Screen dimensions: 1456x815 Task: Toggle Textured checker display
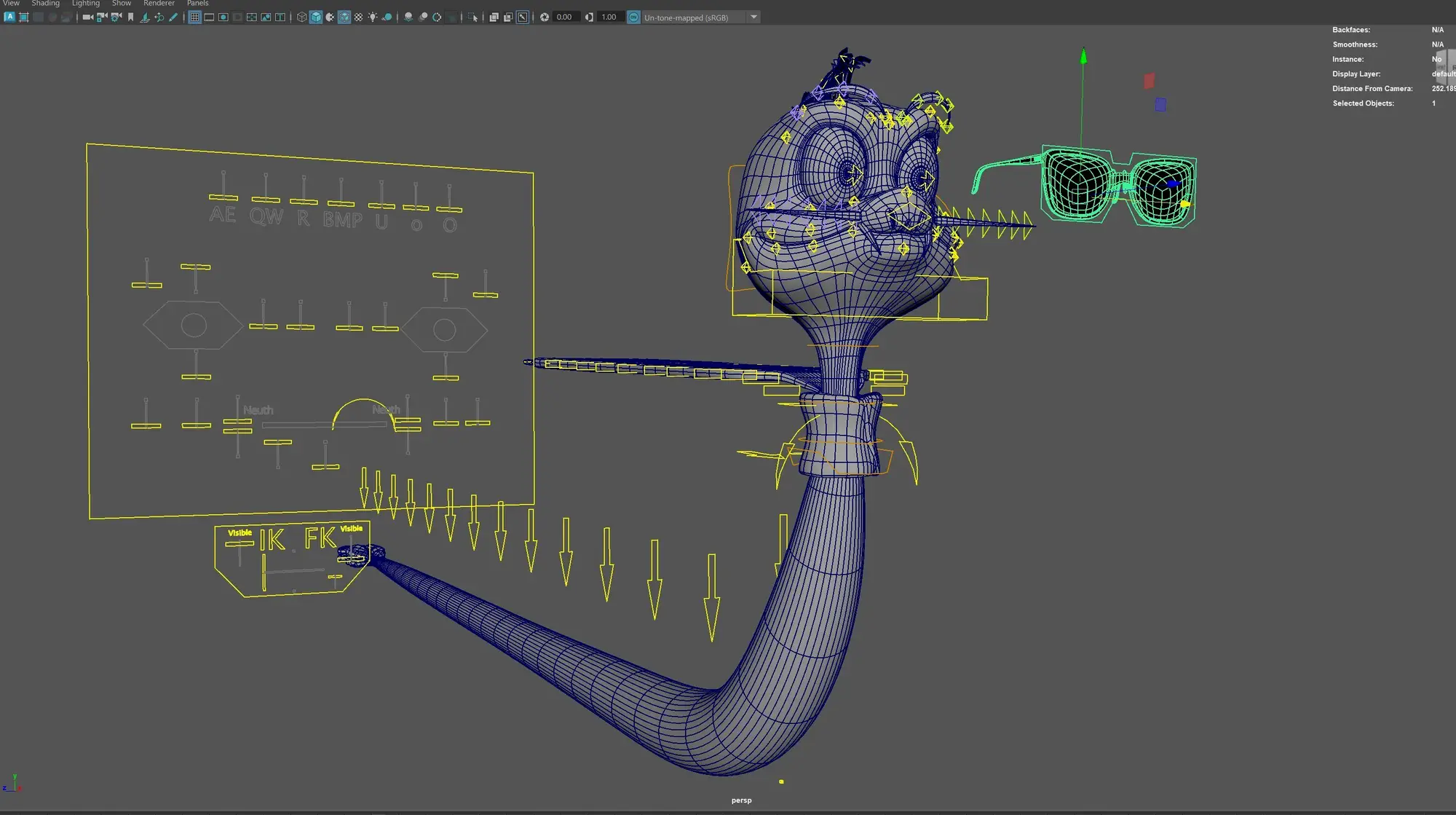click(358, 17)
